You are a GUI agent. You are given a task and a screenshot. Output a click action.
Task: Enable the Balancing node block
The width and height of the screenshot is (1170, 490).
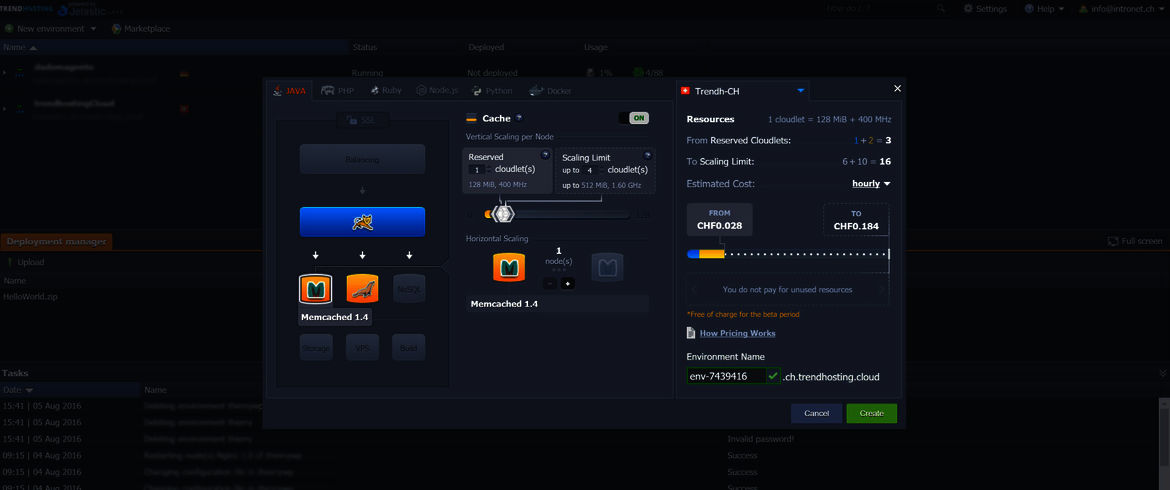[x=362, y=160]
